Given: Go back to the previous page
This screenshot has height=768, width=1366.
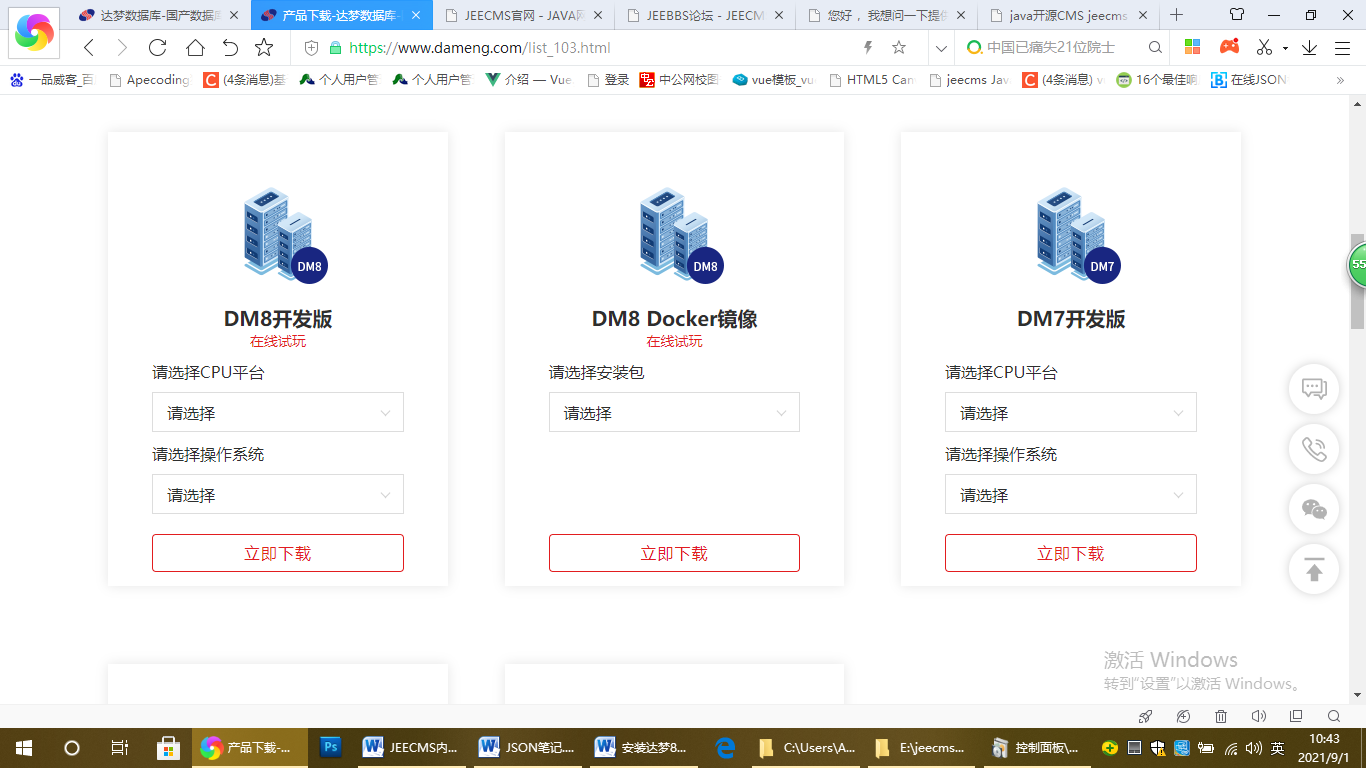Looking at the screenshot, I should [x=89, y=48].
